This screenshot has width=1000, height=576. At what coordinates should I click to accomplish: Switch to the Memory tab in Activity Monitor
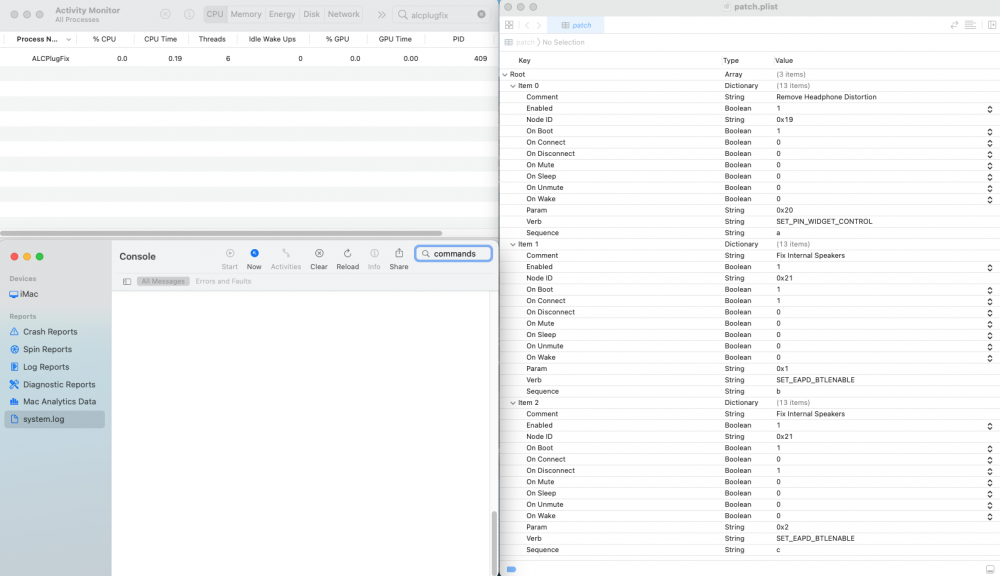(246, 14)
